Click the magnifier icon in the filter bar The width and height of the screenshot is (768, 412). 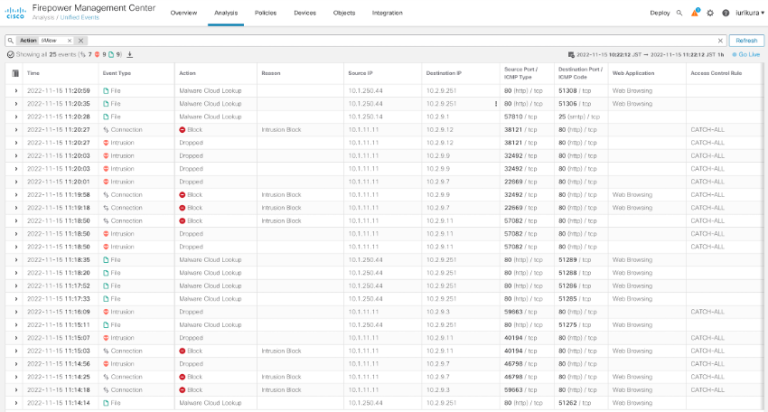coord(10,41)
